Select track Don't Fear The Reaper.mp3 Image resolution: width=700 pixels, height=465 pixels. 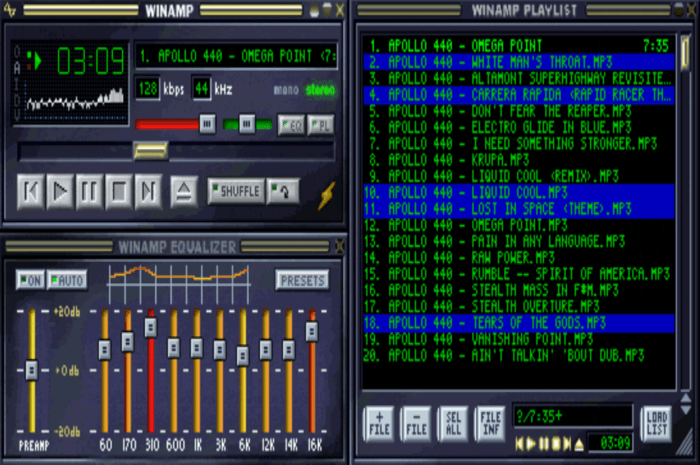pyautogui.click(x=518, y=111)
